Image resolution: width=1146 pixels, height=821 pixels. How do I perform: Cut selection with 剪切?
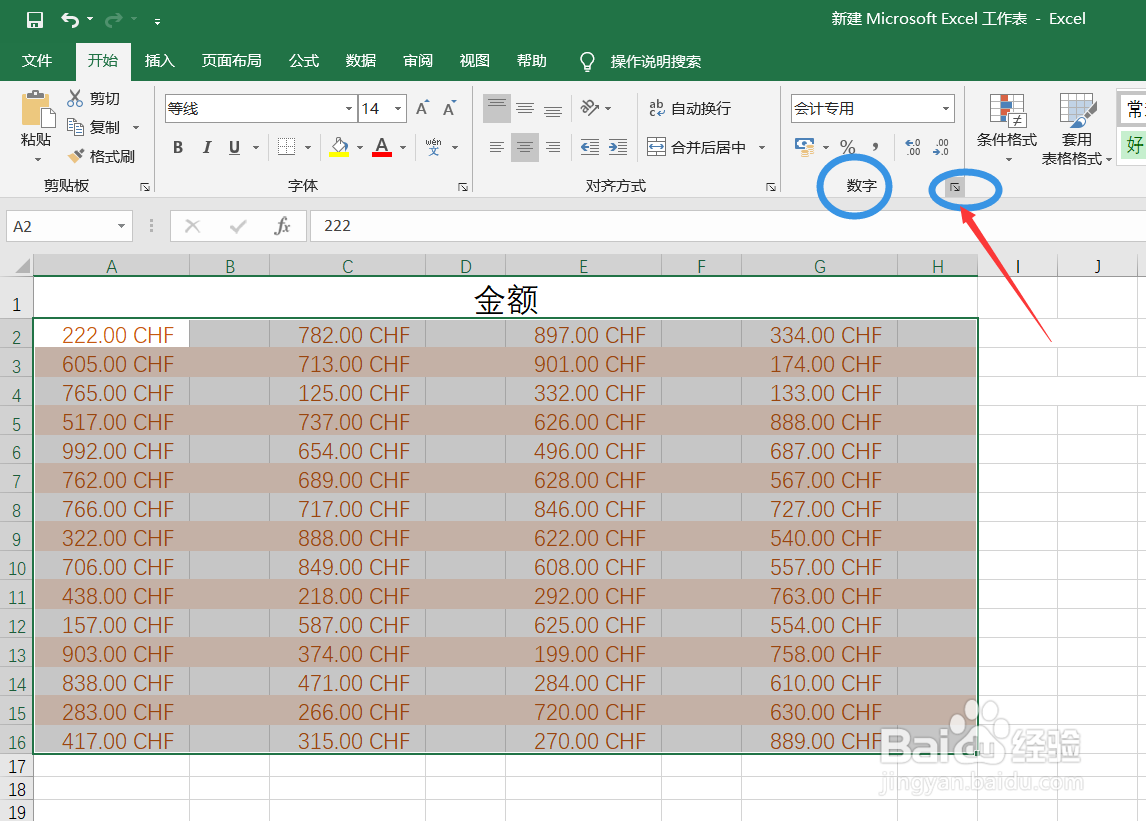click(x=93, y=98)
